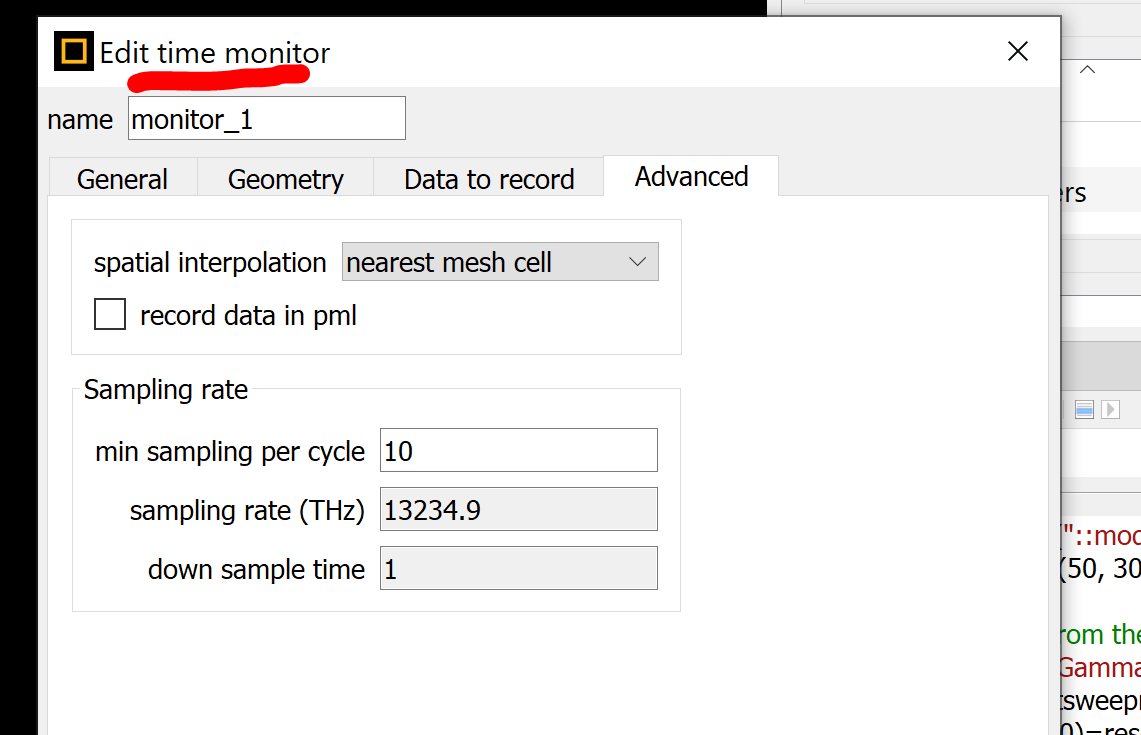Viewport: 1141px width, 735px height.
Task: Click the red "::mod" script line
Action: pos(1102,534)
